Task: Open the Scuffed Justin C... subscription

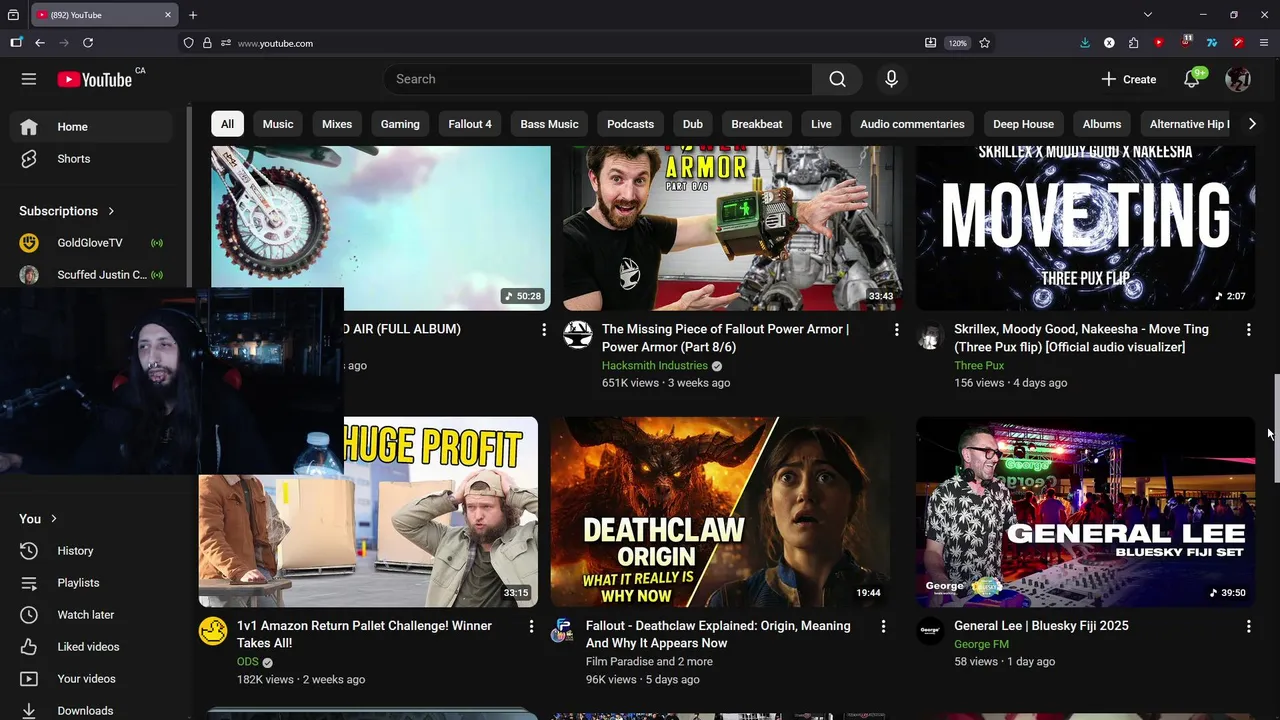Action: click(91, 275)
